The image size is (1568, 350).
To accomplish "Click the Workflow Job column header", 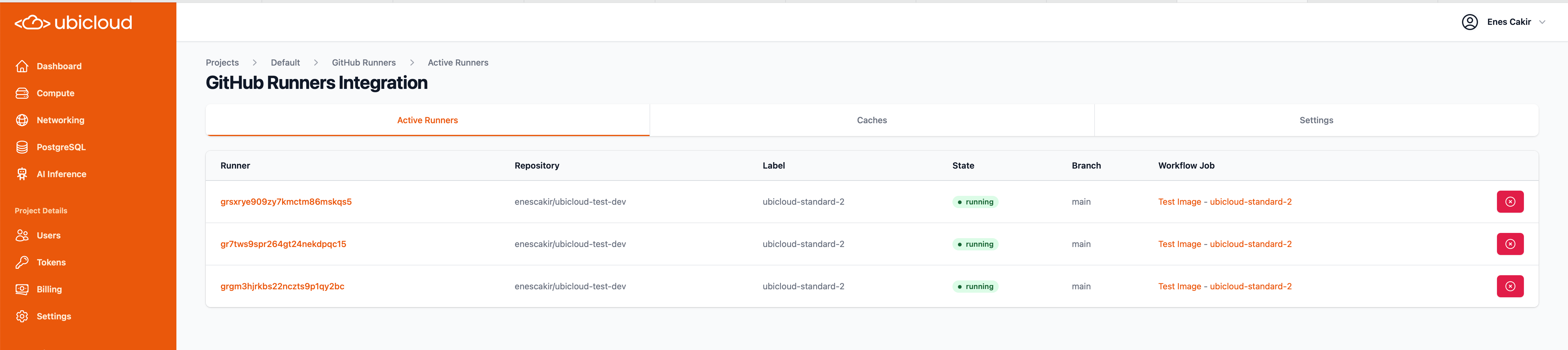I will click(x=1186, y=165).
